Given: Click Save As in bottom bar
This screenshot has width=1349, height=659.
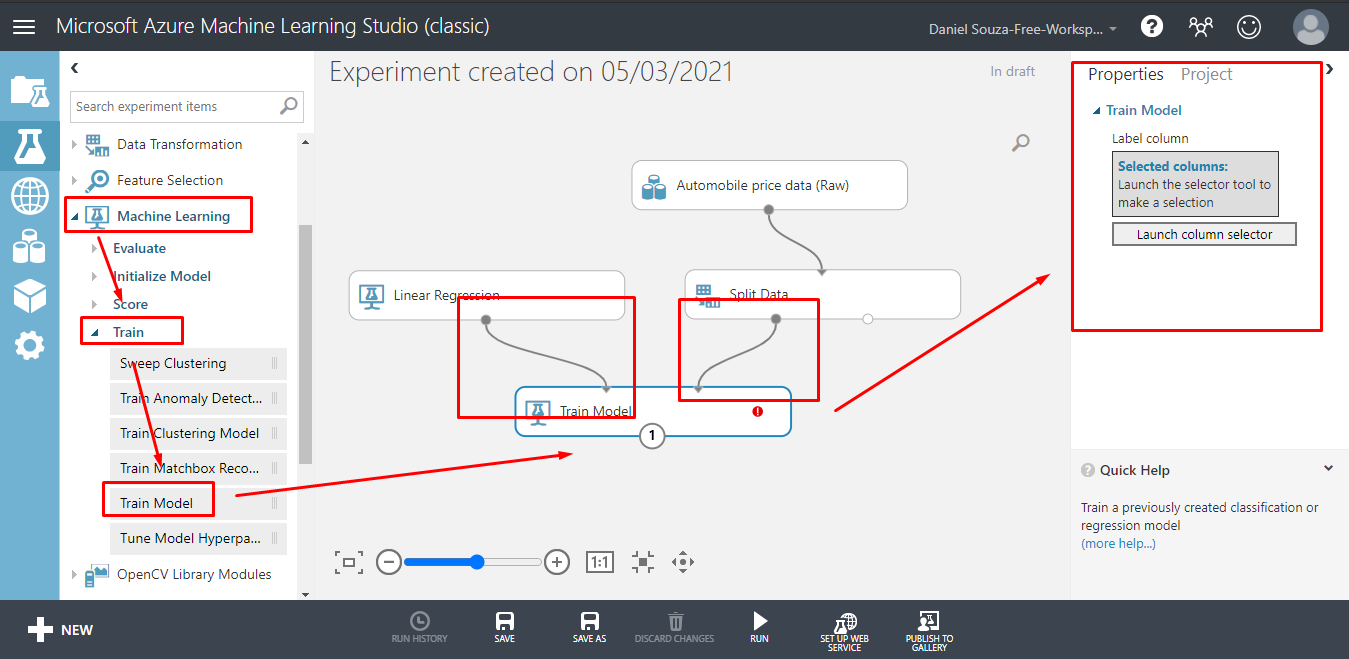Looking at the screenshot, I should tap(590, 628).
